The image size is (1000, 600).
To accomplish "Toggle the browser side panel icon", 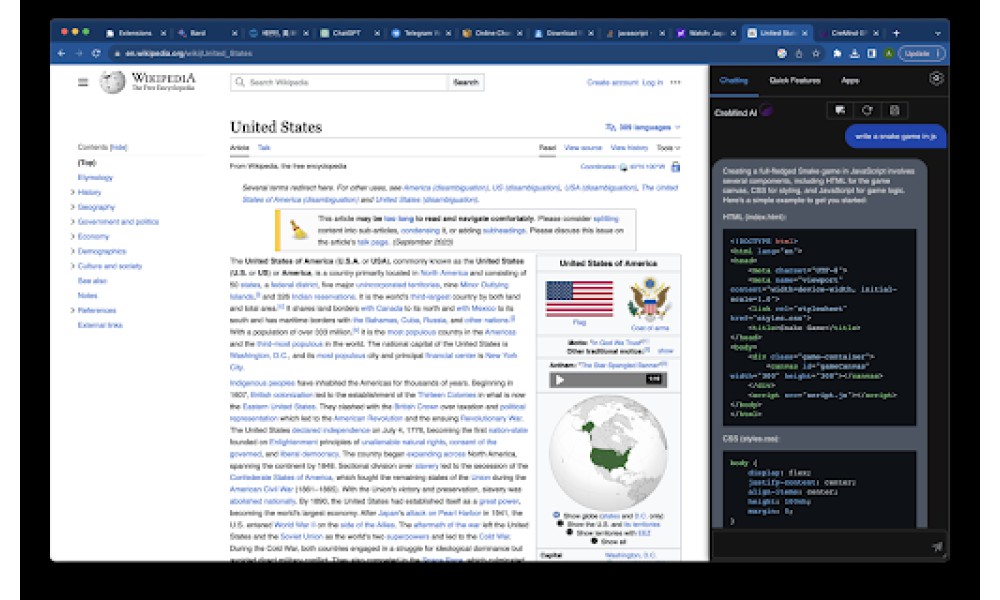I will tap(872, 54).
